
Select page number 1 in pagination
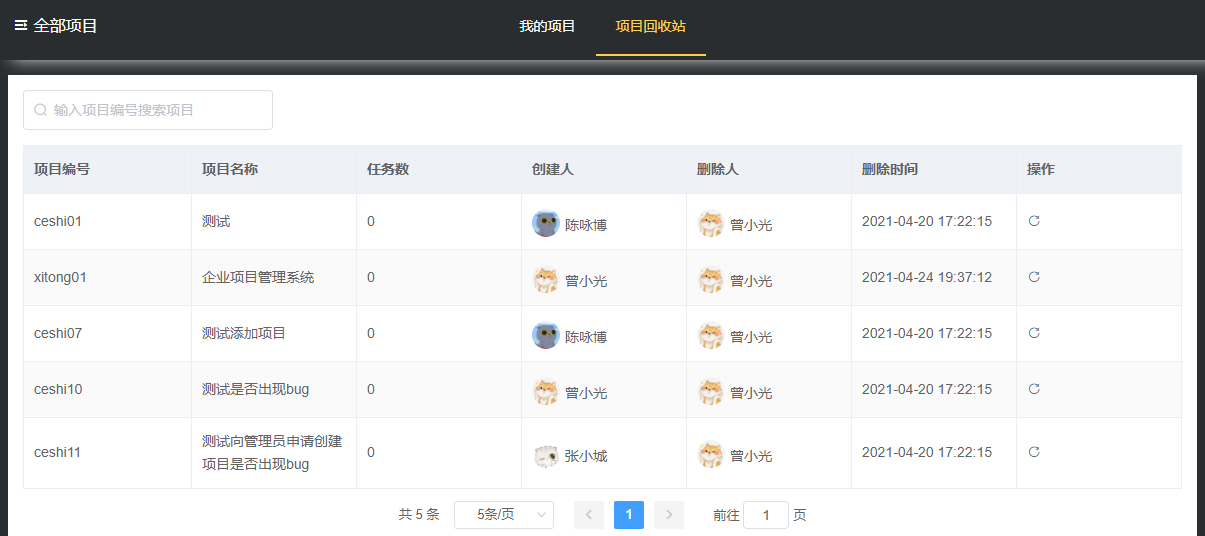629,515
